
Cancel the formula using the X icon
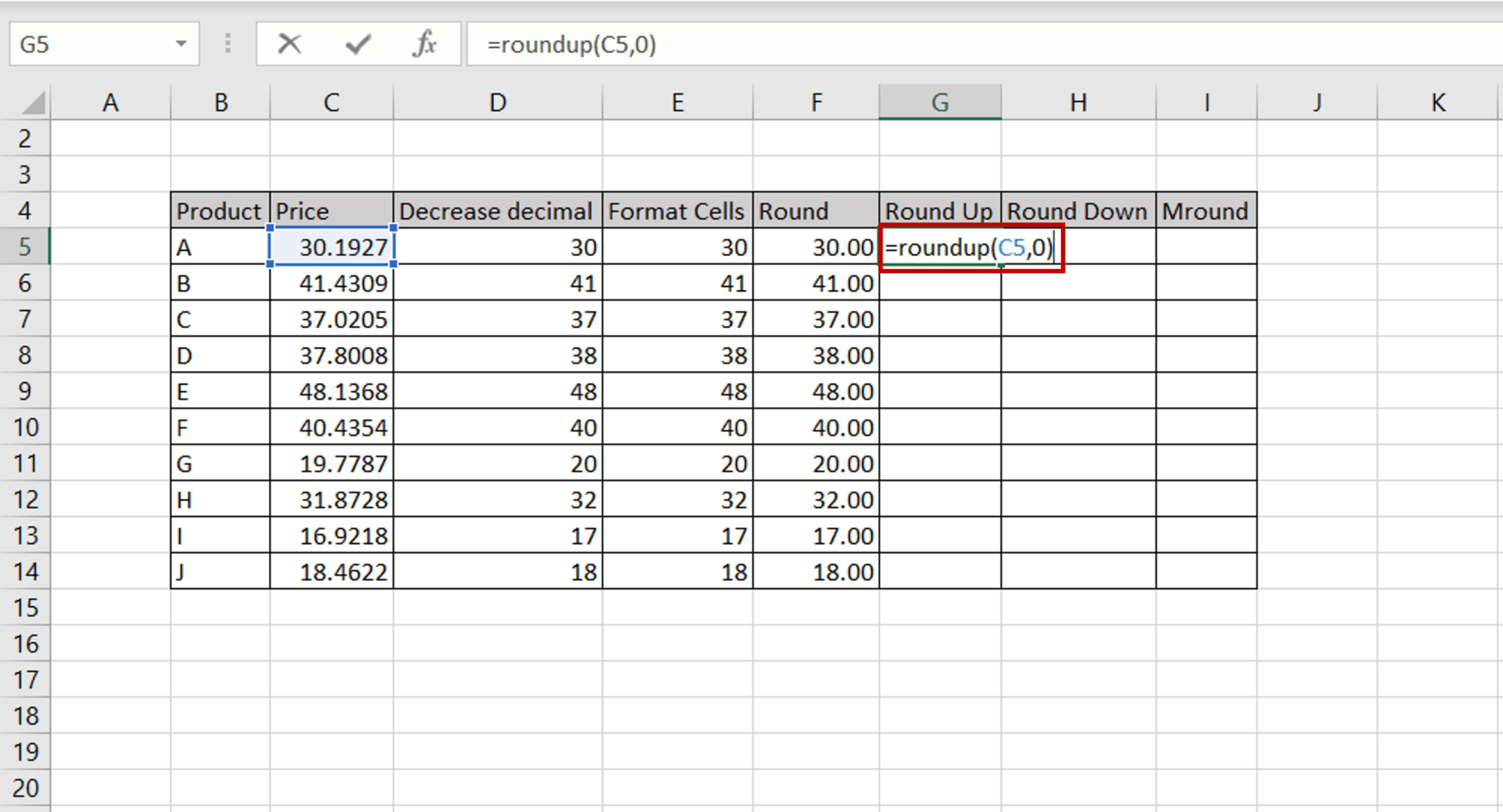(x=289, y=44)
